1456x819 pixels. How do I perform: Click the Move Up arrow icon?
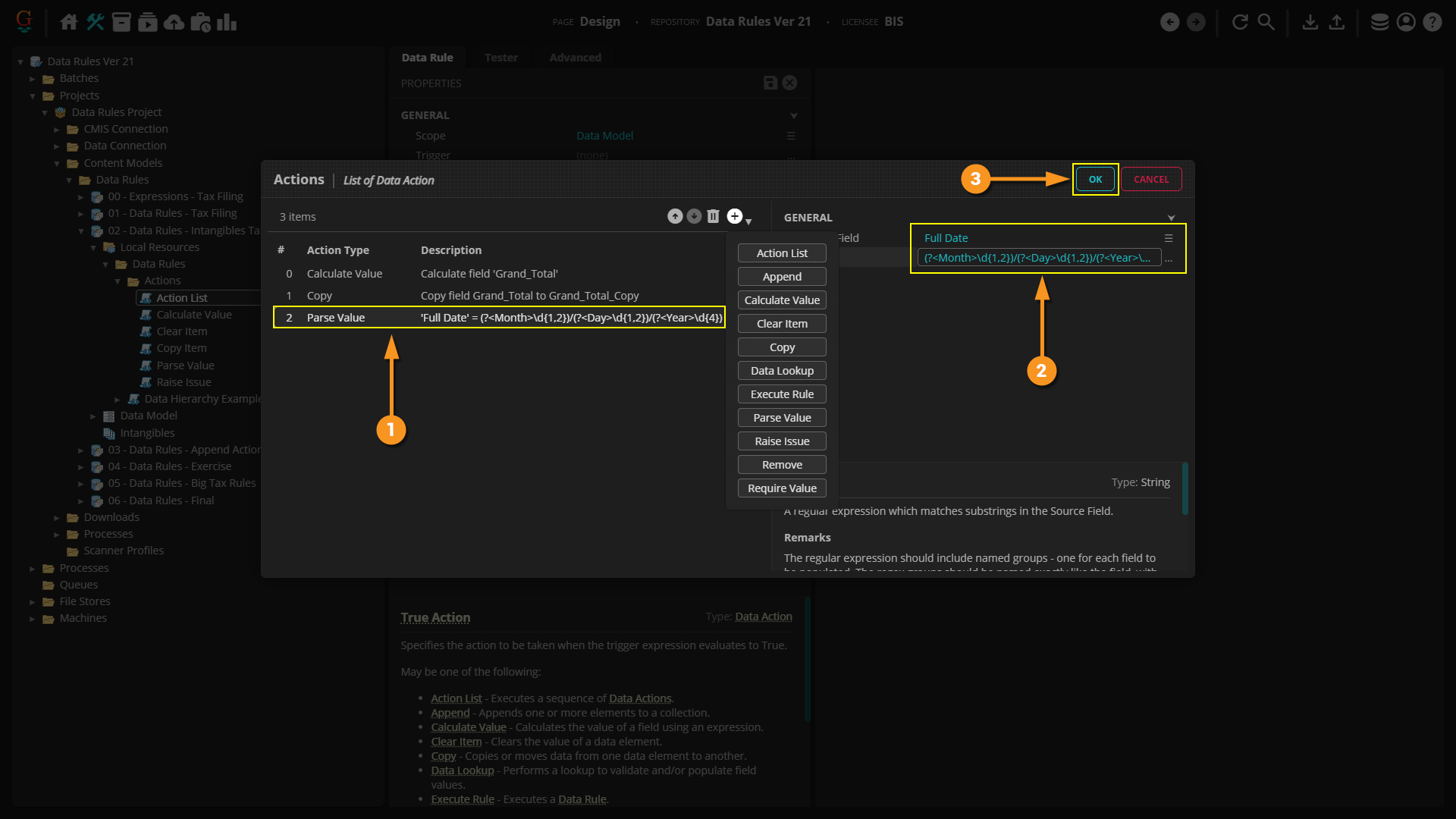tap(674, 217)
